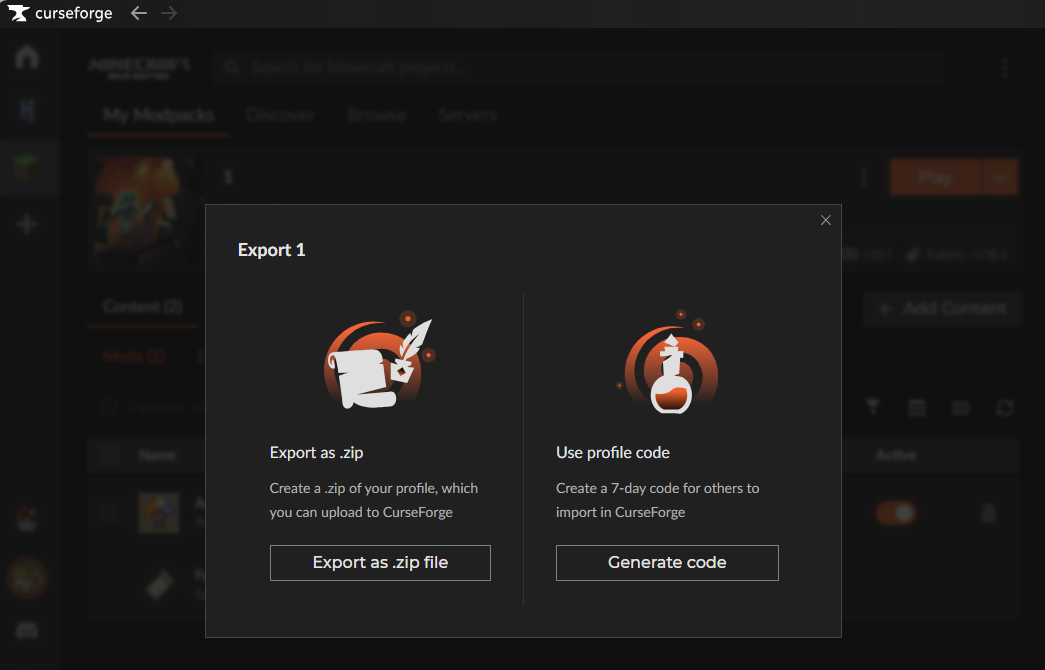Switch to grid view icon
Viewport: 1045px width, 670px height.
(x=917, y=407)
